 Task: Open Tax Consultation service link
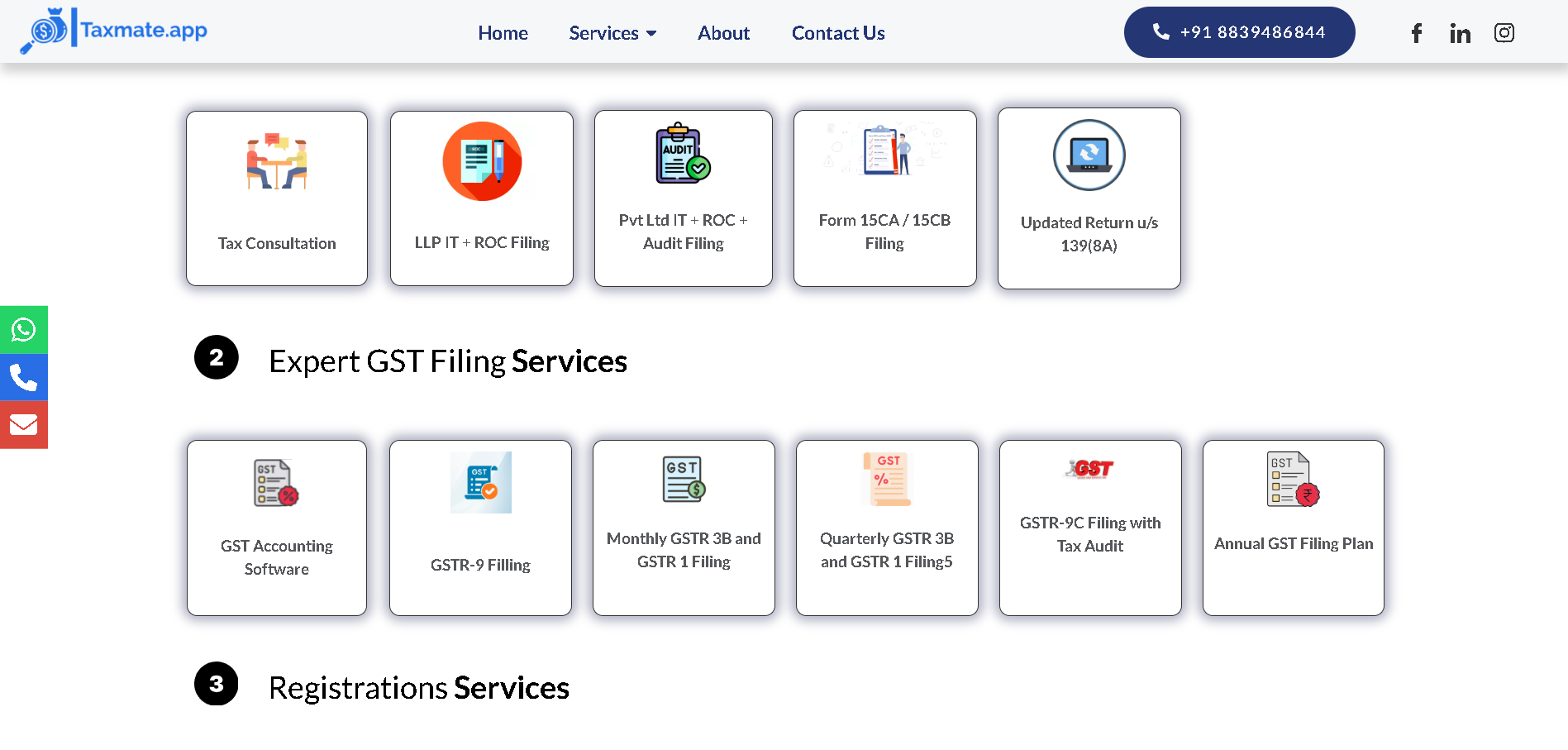click(277, 243)
